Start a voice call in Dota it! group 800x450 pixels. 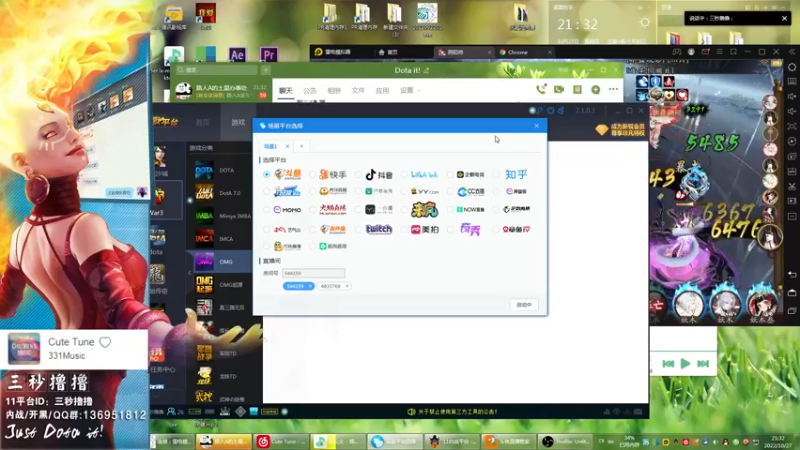(541, 89)
